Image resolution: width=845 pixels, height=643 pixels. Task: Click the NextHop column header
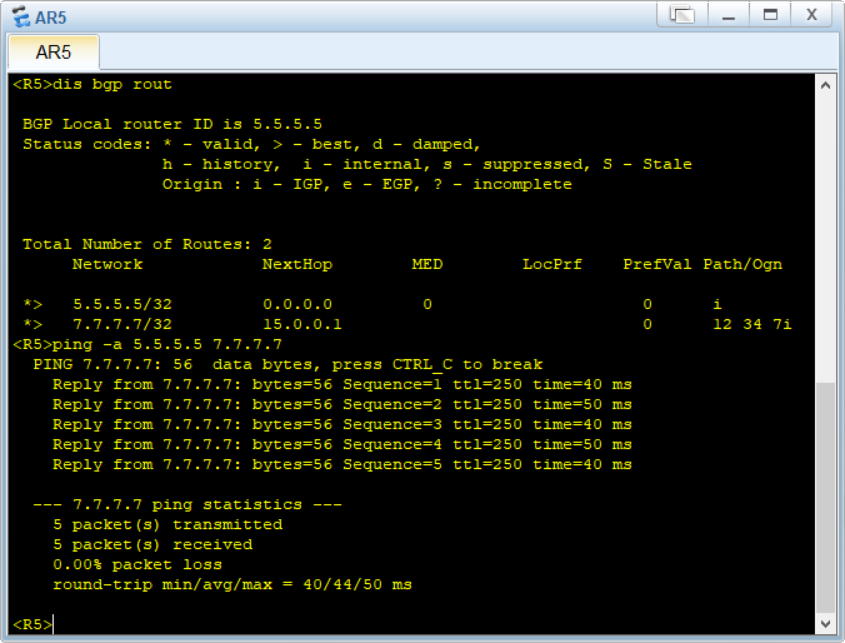(x=297, y=264)
